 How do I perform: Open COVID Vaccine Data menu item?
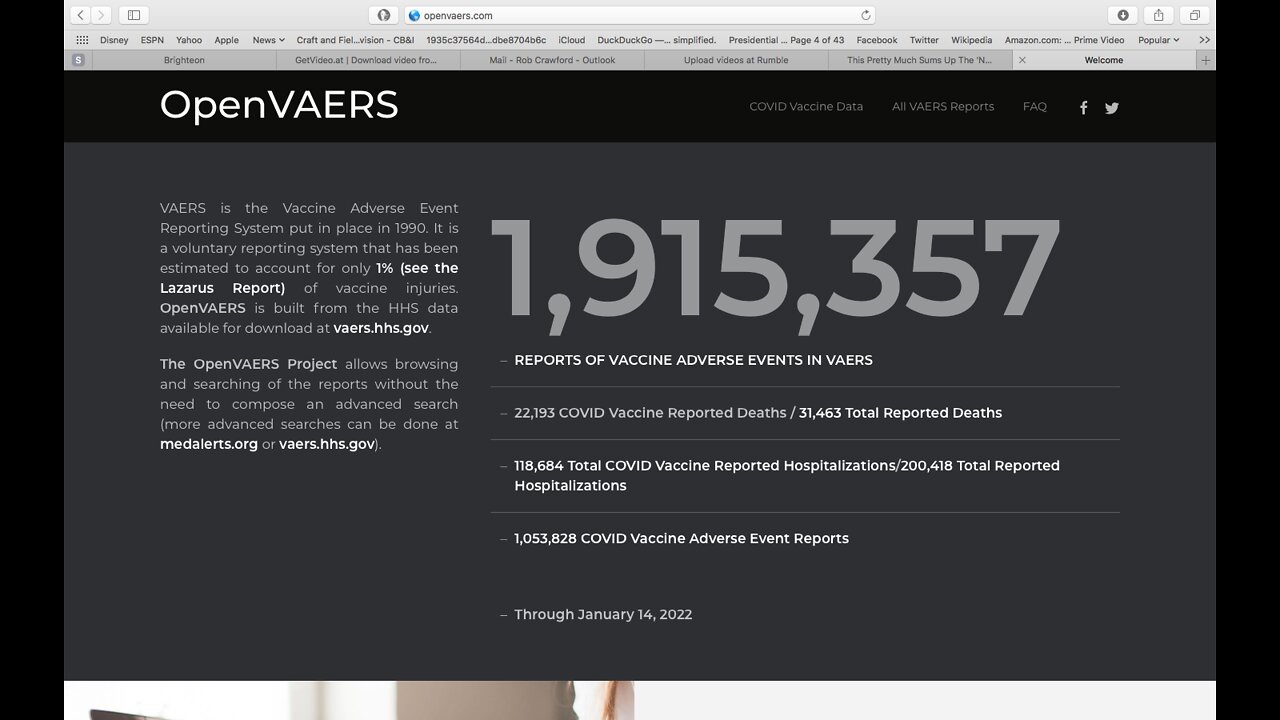[806, 106]
